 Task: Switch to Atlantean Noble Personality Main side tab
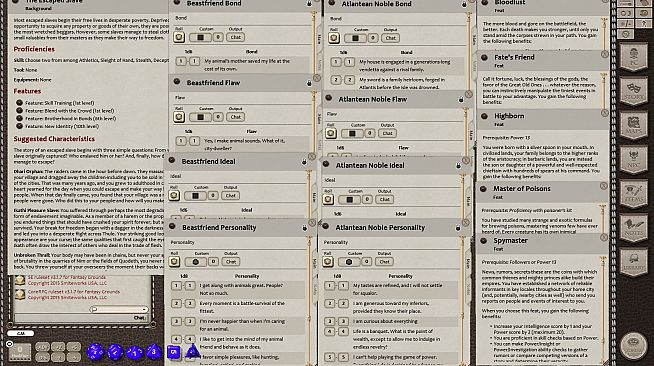pos(468,263)
